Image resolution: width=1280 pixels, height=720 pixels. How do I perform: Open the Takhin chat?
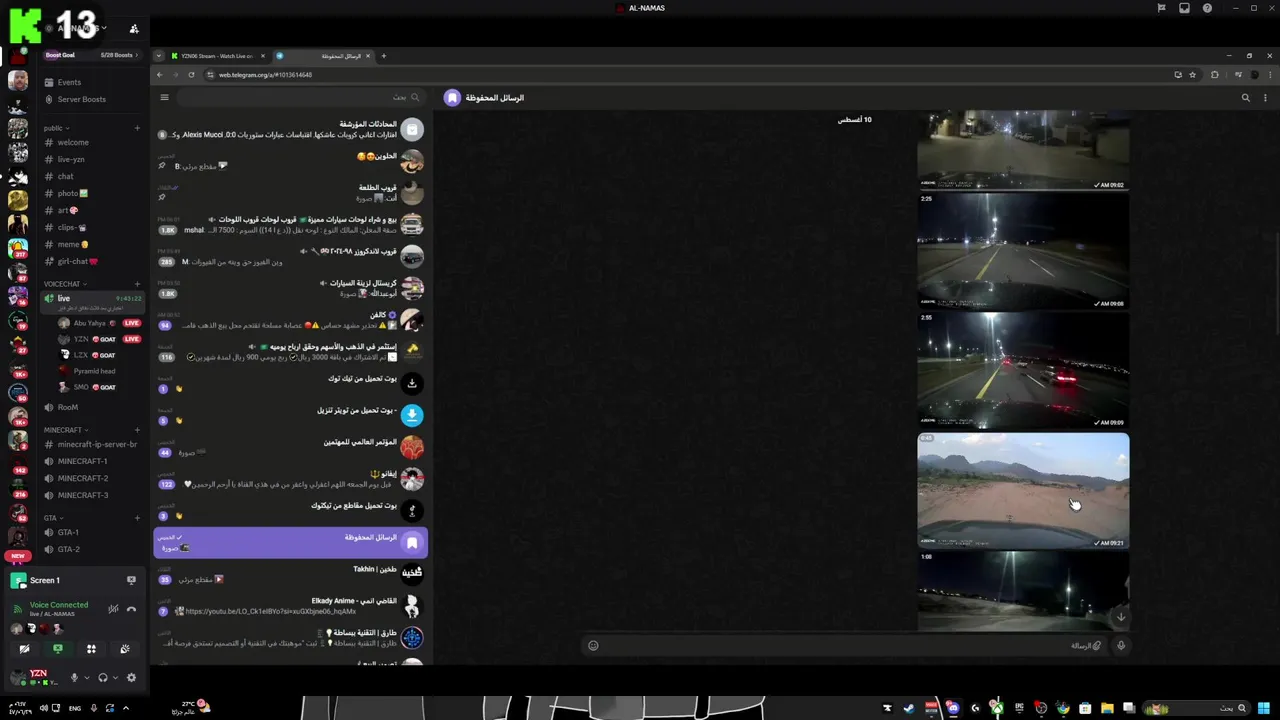[290, 574]
